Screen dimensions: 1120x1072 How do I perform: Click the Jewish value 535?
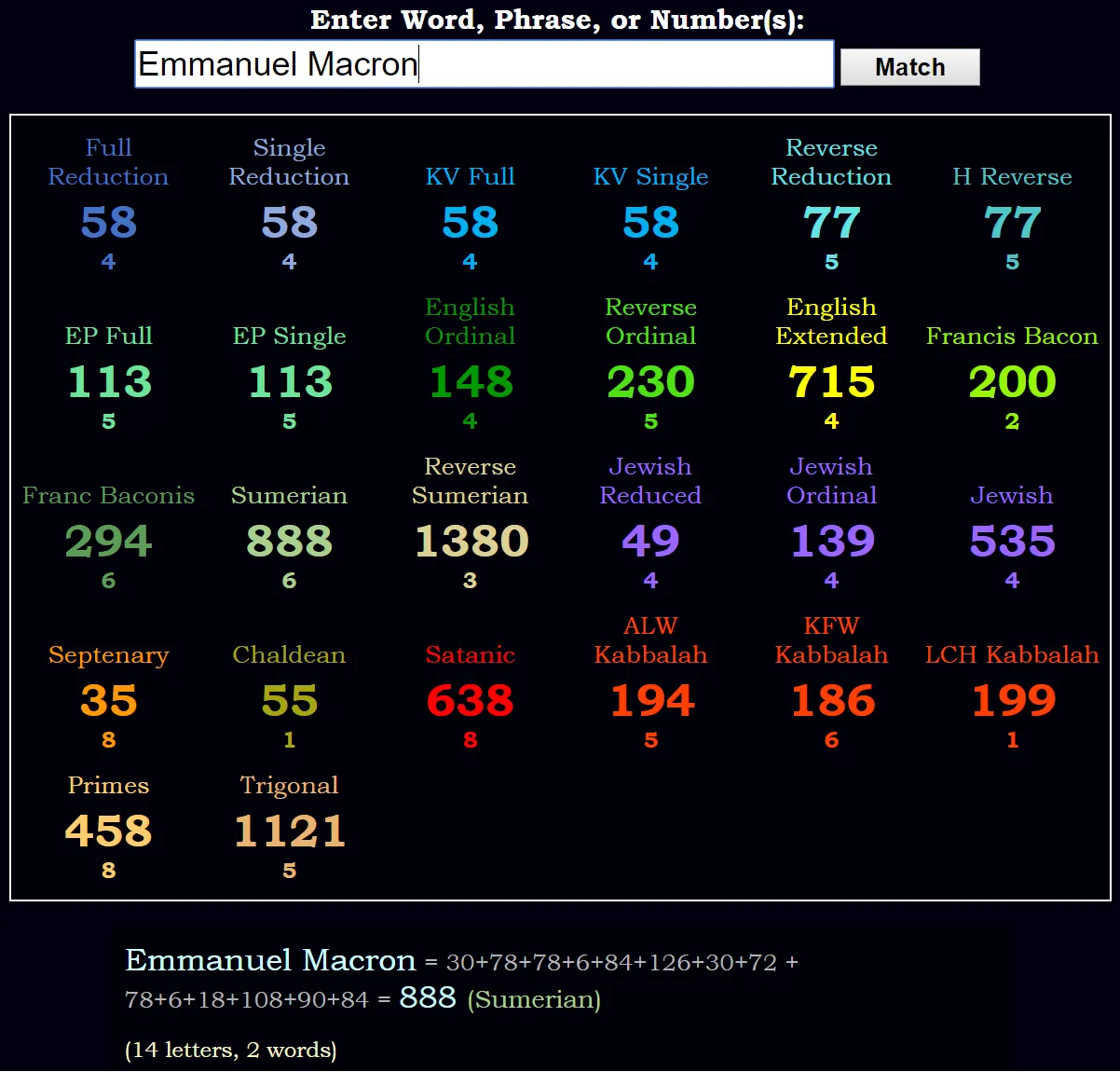1012,542
